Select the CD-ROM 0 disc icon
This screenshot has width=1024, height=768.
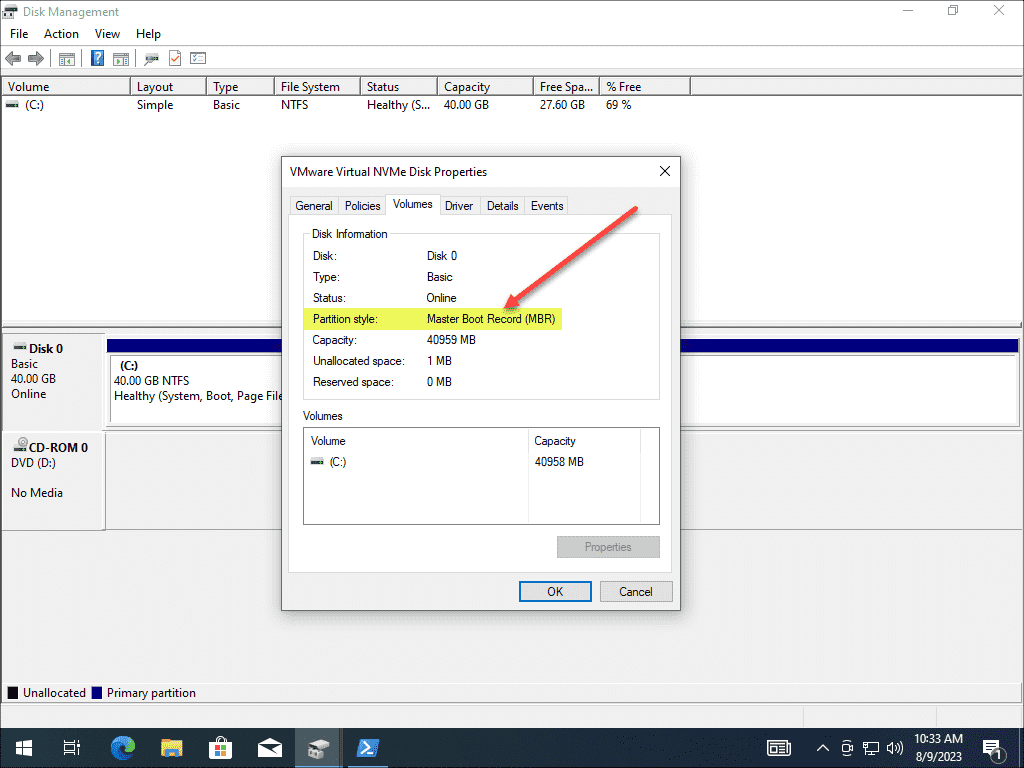[20, 445]
